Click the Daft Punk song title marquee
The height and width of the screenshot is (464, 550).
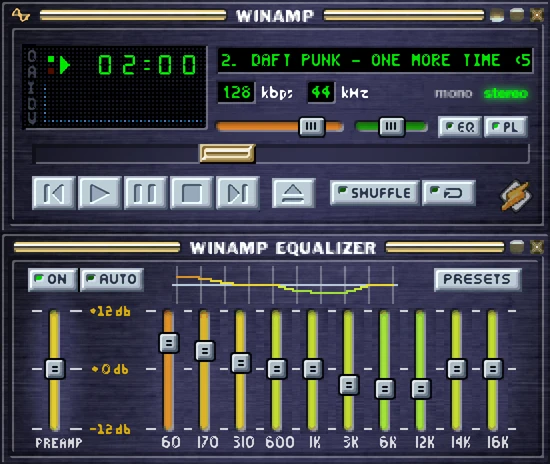(x=375, y=60)
